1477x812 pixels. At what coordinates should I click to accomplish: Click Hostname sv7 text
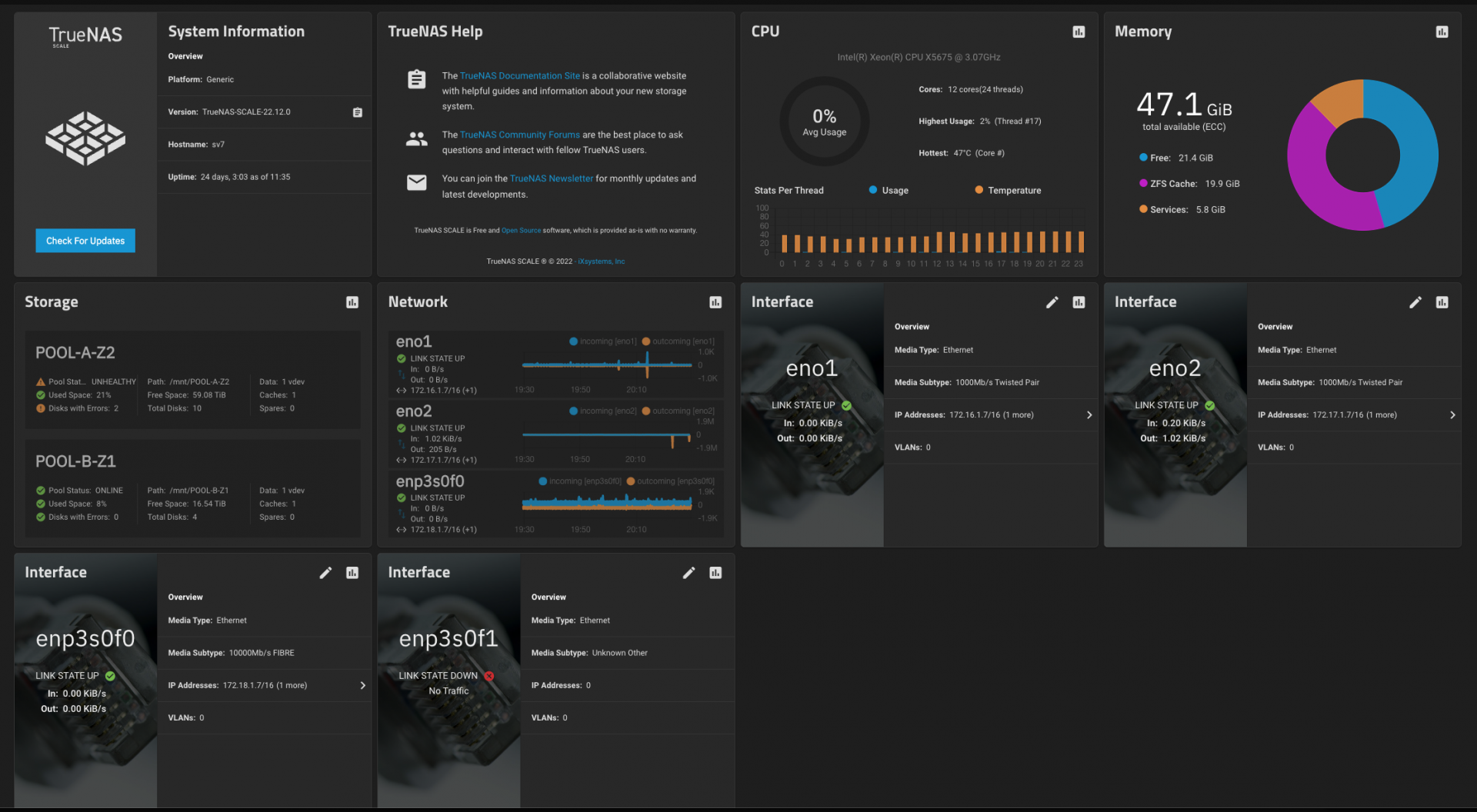[196, 145]
